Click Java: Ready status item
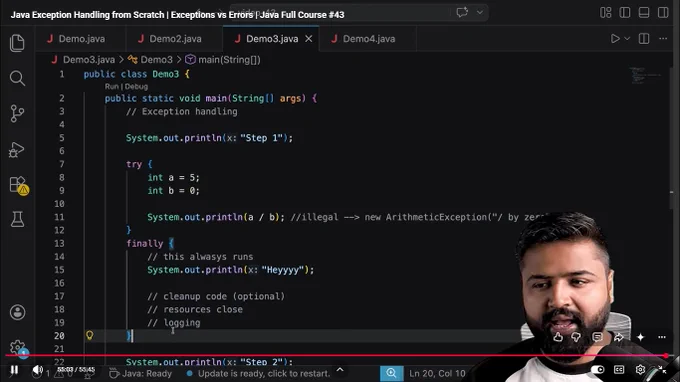680x382 pixels. [140, 373]
